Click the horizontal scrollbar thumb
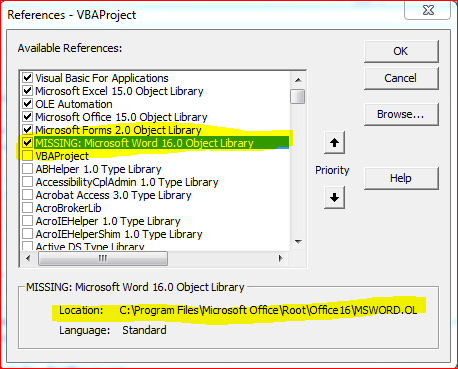This screenshot has height=369, width=458. 103,258
